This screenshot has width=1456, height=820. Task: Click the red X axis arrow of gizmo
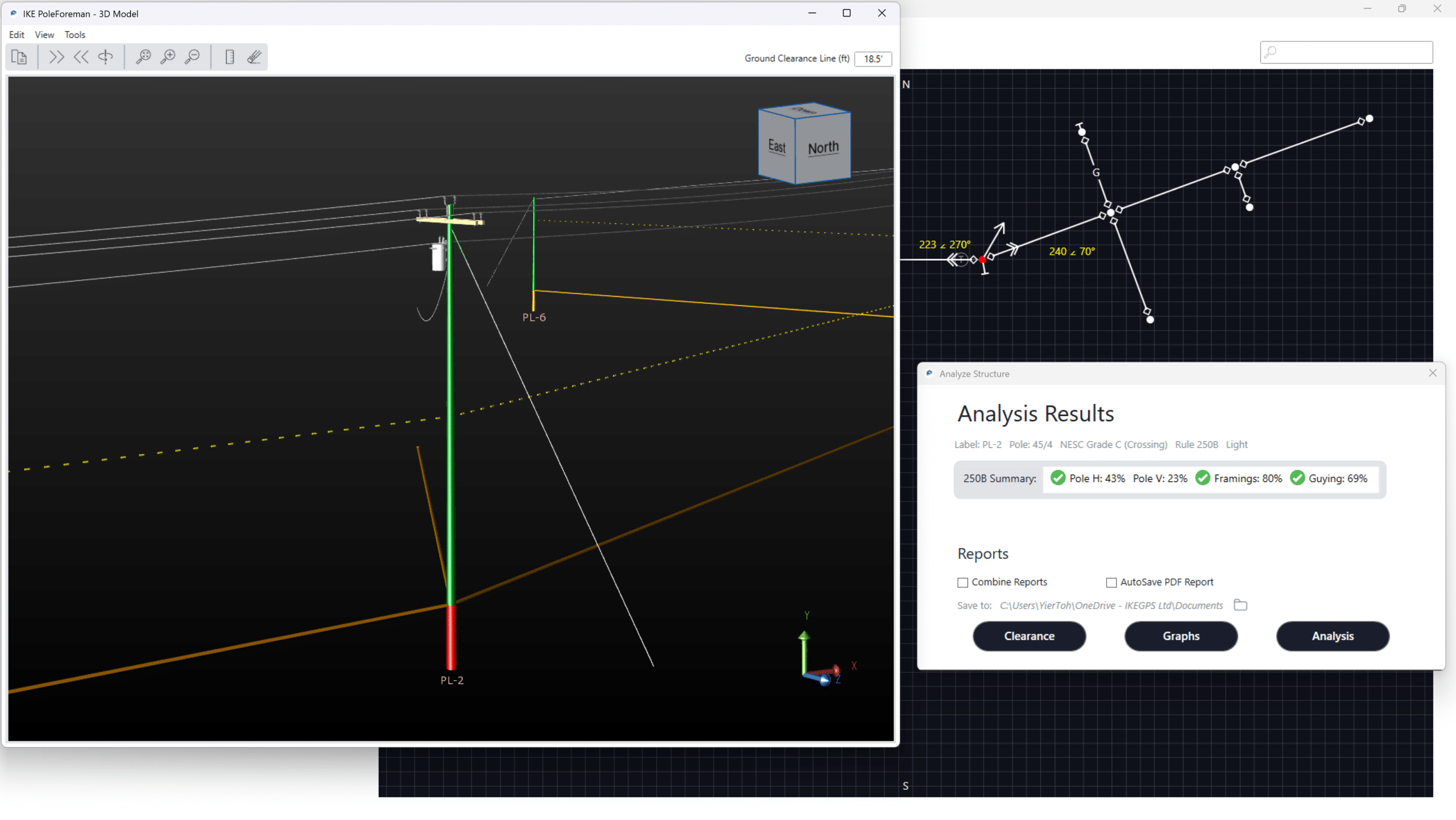tap(836, 669)
